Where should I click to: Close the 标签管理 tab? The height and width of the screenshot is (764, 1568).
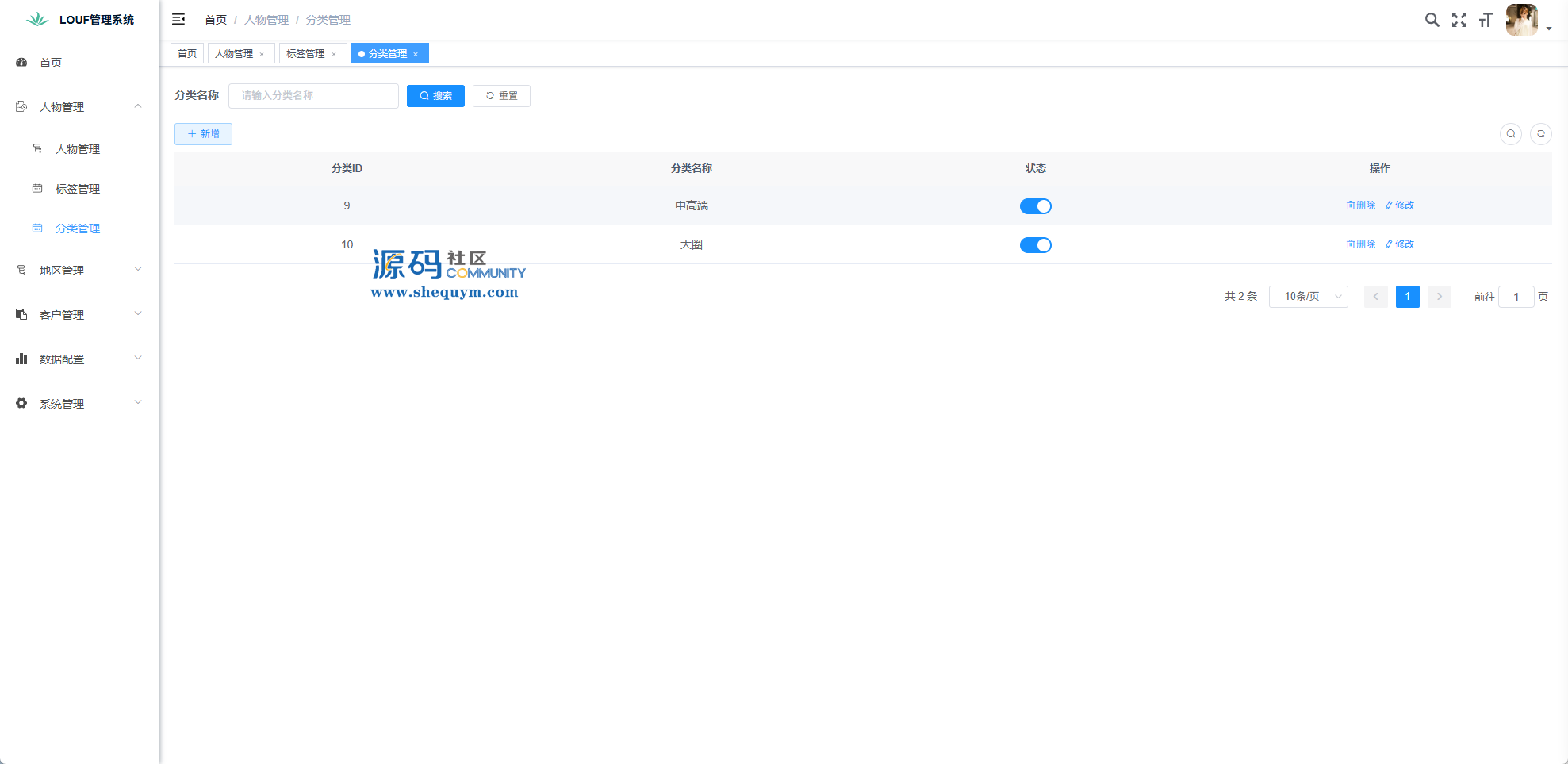pos(334,54)
